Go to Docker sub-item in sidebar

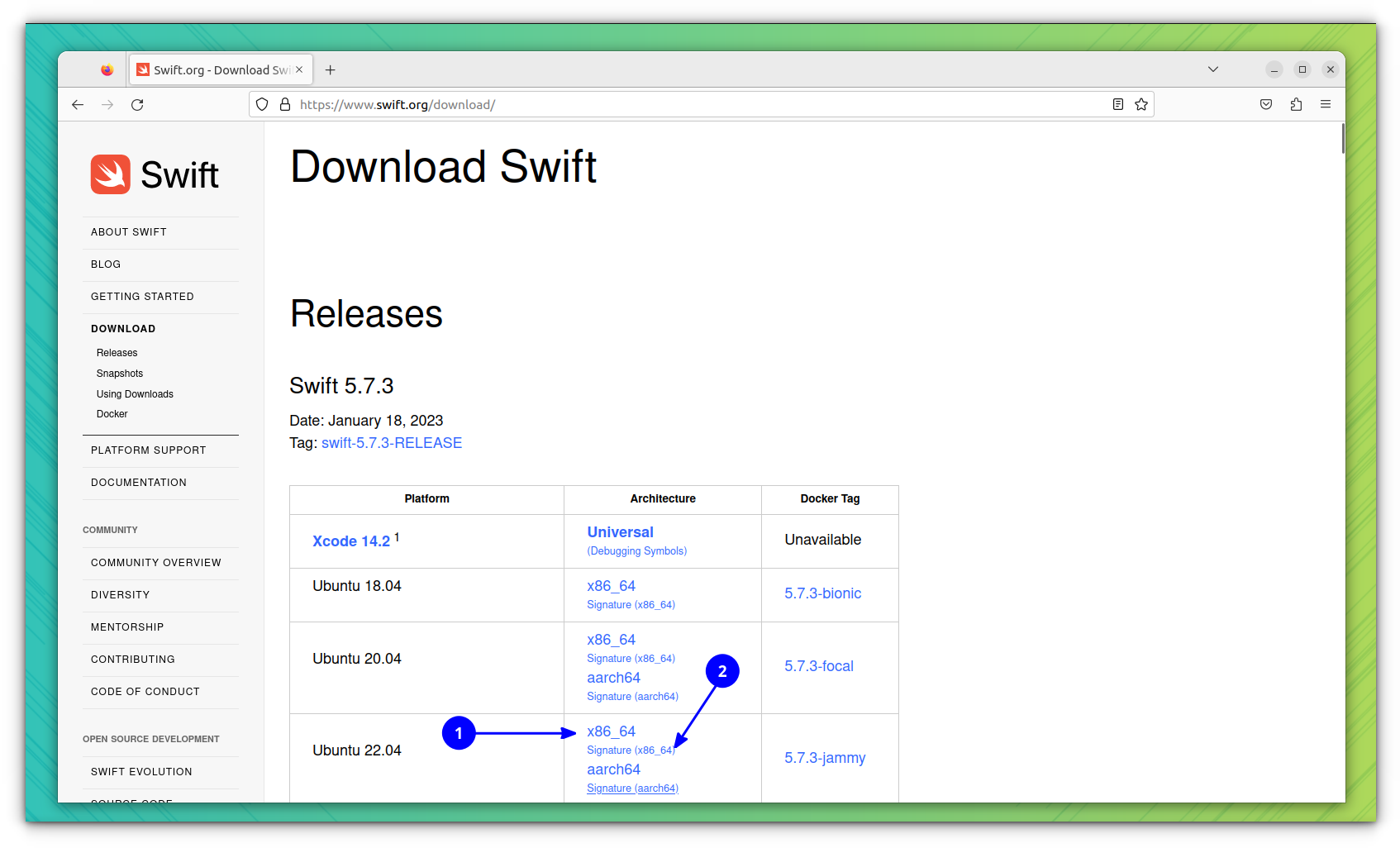point(112,414)
